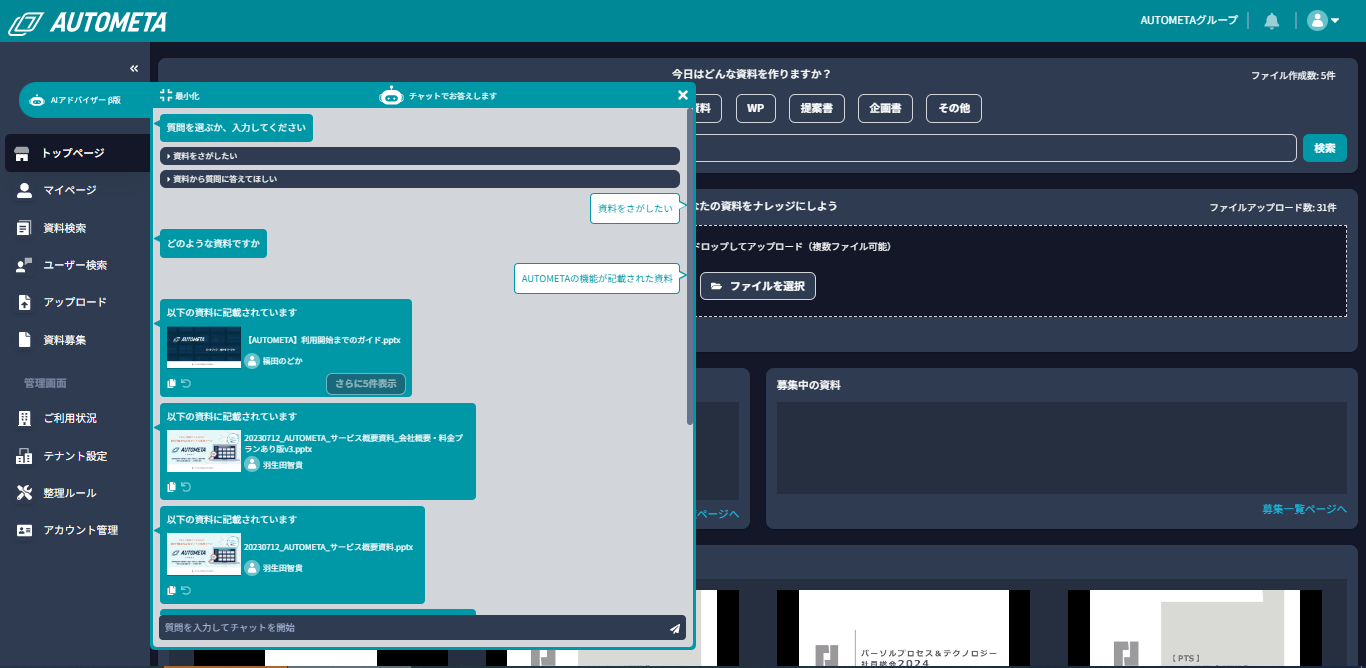1366x668 pixels.
Task: Regenerate the サービス概要資料.pptx answer
Action: click(x=186, y=590)
